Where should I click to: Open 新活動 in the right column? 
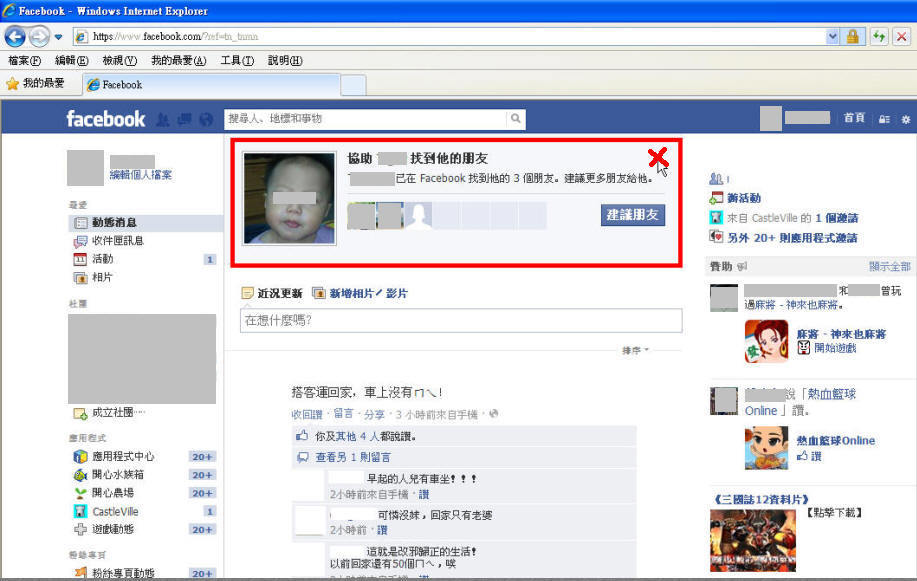tap(743, 198)
